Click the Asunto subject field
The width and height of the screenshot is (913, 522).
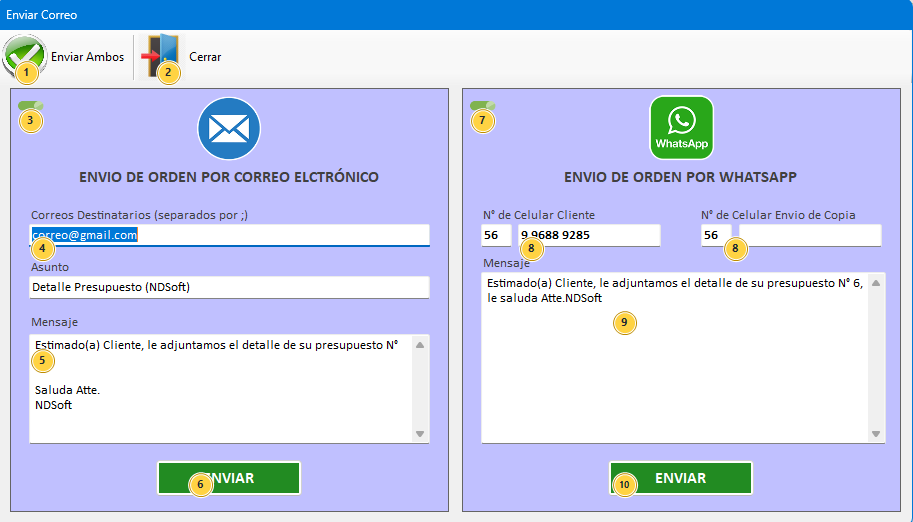(x=229, y=287)
